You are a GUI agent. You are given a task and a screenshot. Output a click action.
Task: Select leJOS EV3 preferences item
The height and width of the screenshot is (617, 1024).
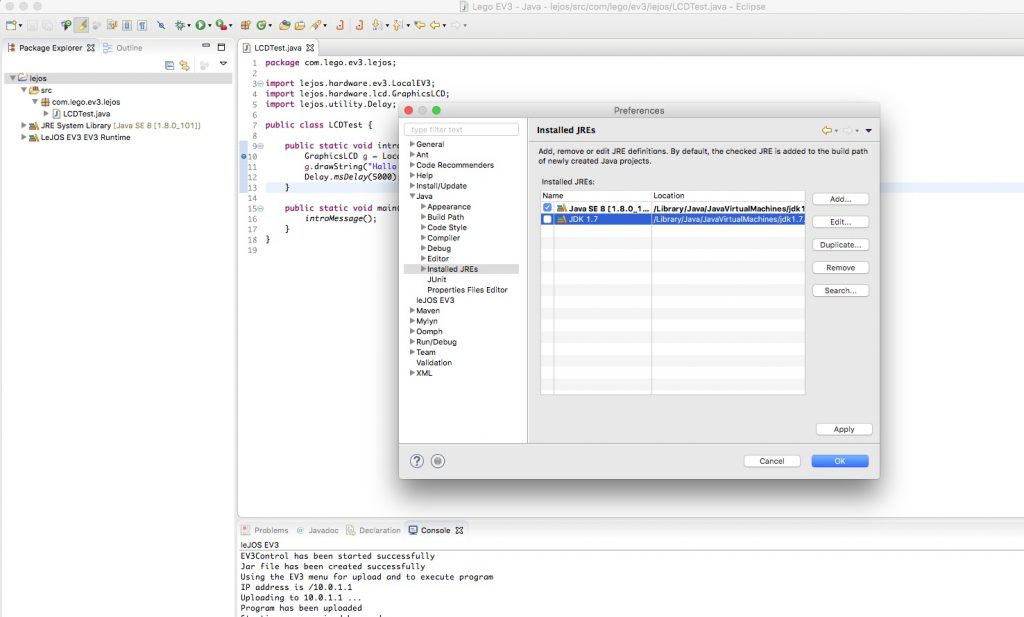coord(435,300)
